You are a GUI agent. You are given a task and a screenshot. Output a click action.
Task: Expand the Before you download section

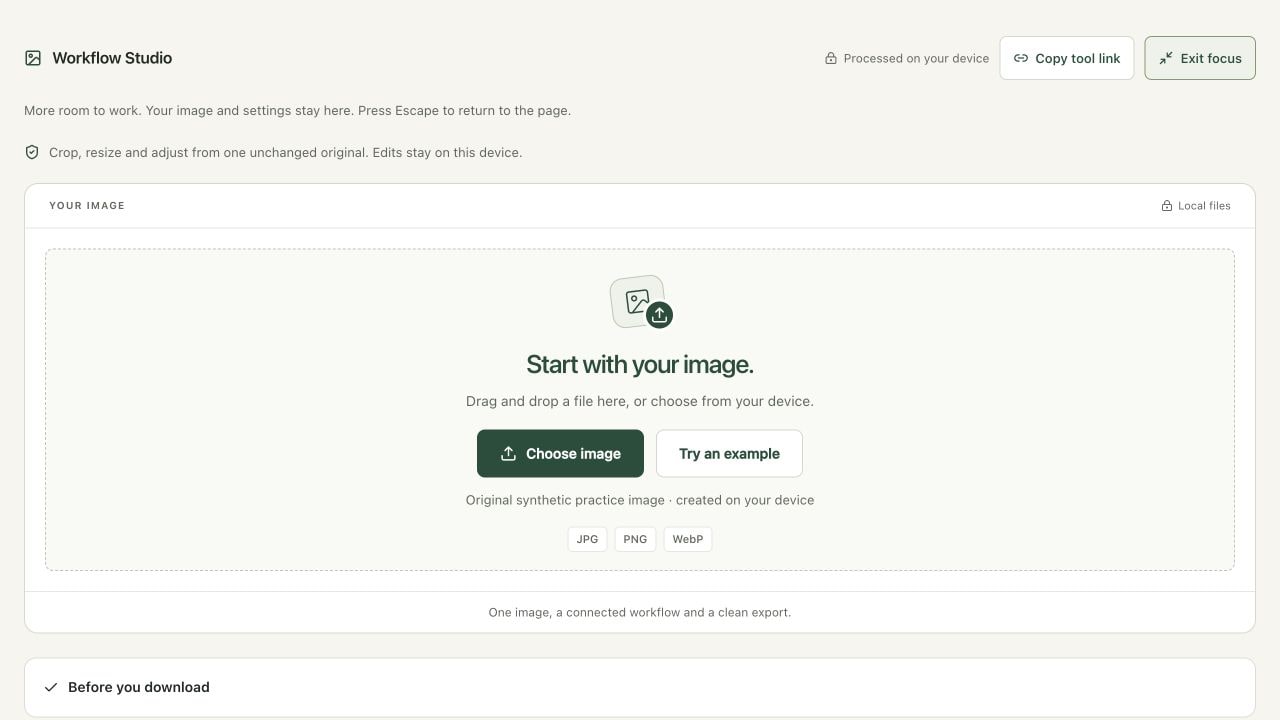tap(640, 687)
